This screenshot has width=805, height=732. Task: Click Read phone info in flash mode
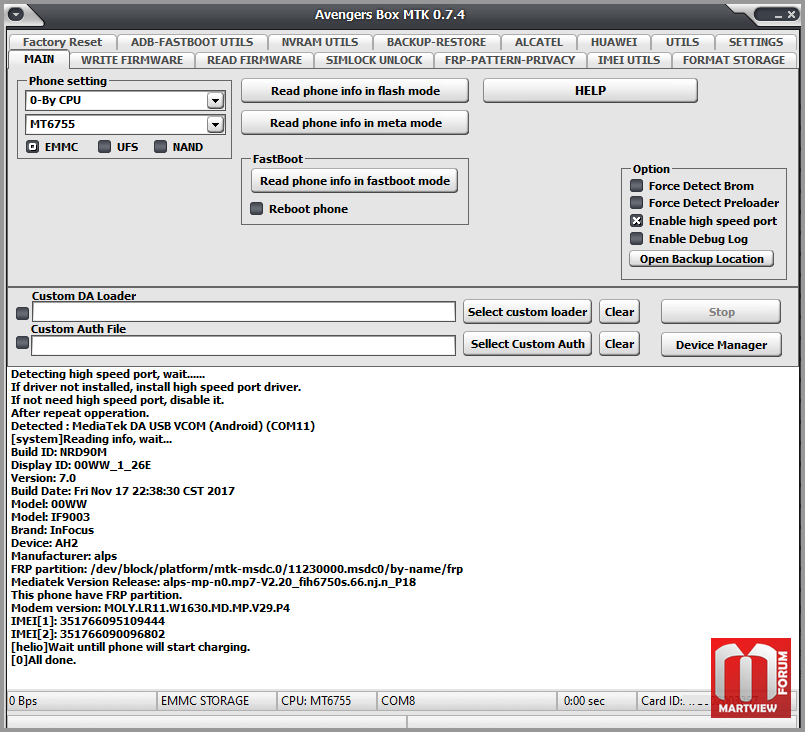(x=355, y=91)
